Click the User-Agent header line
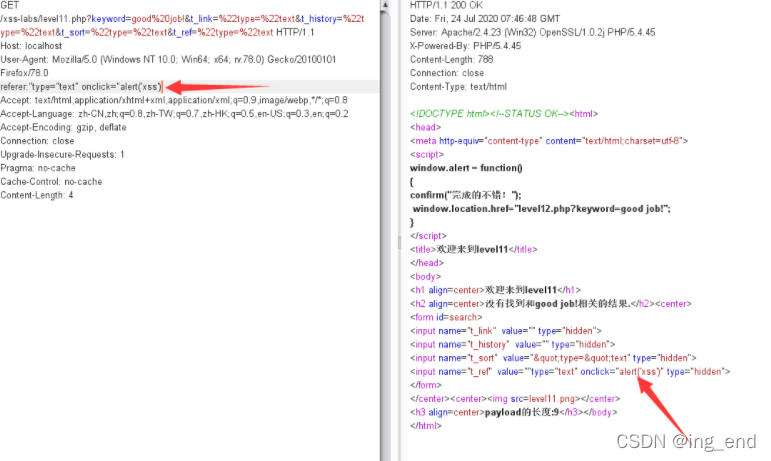The height and width of the screenshot is (461, 771). coord(168,59)
